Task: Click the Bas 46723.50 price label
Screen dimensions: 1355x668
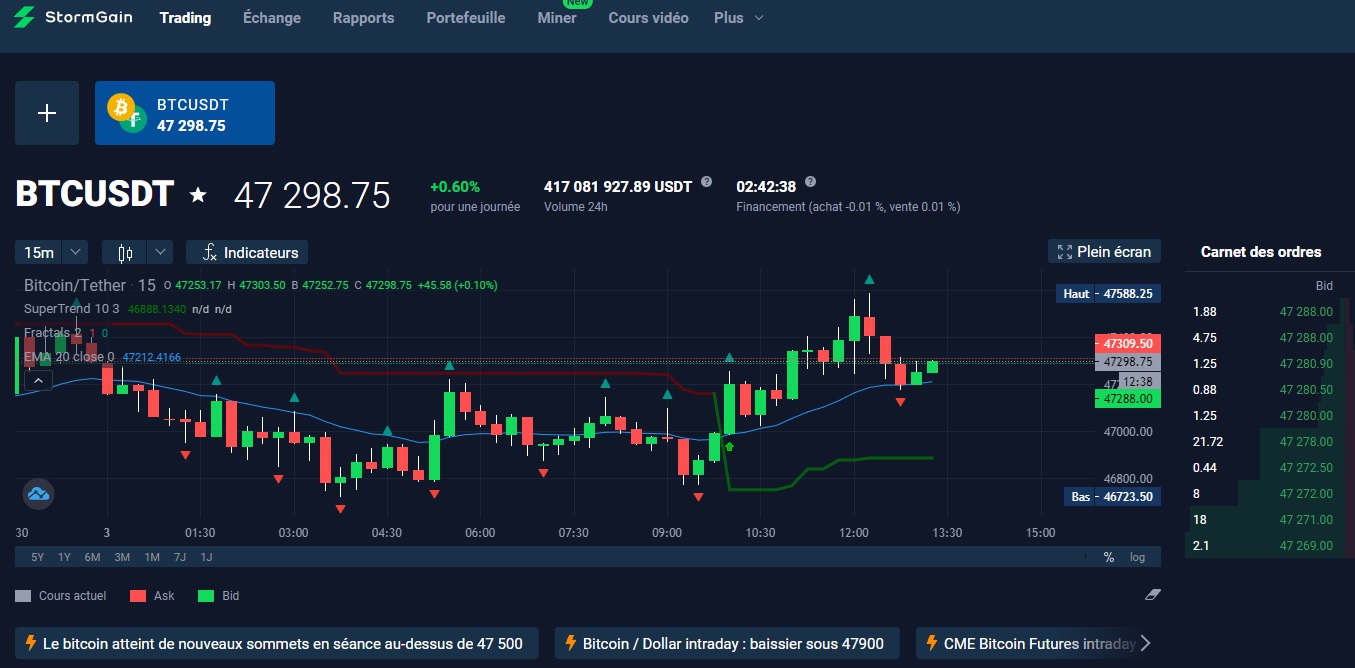Action: (1113, 496)
